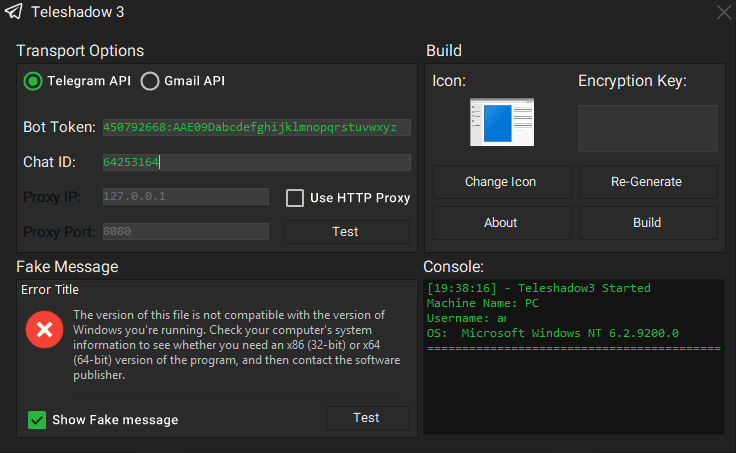The image size is (736, 453).
Task: Select the Telegram API radio option
Action: pyautogui.click(x=33, y=81)
